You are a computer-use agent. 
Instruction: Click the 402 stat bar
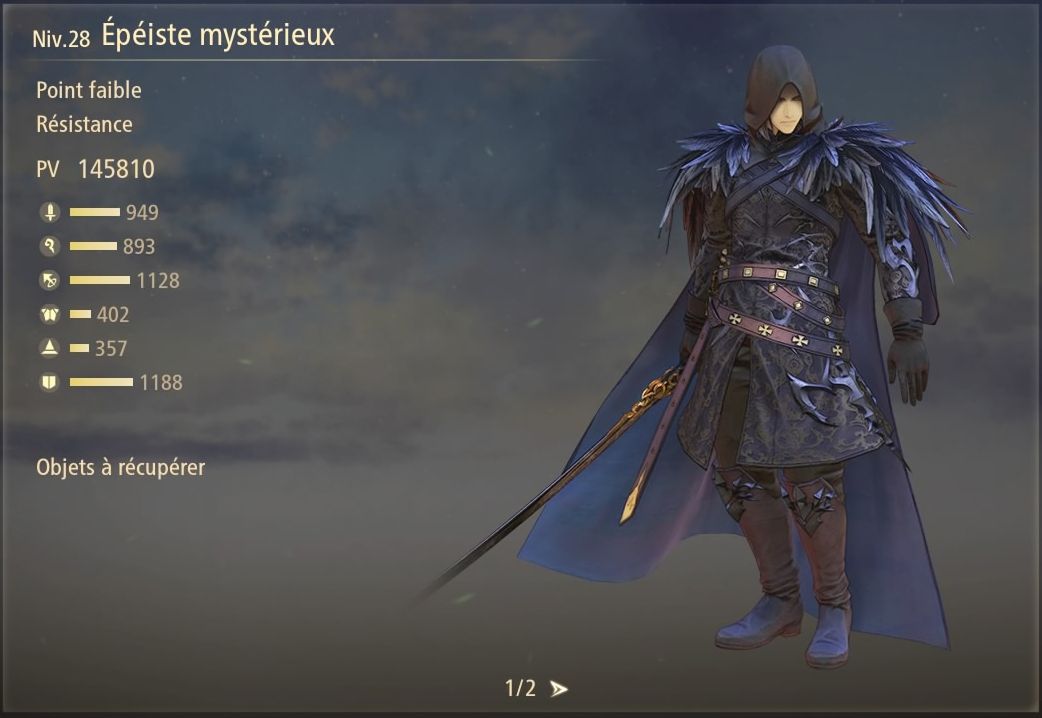(80, 314)
